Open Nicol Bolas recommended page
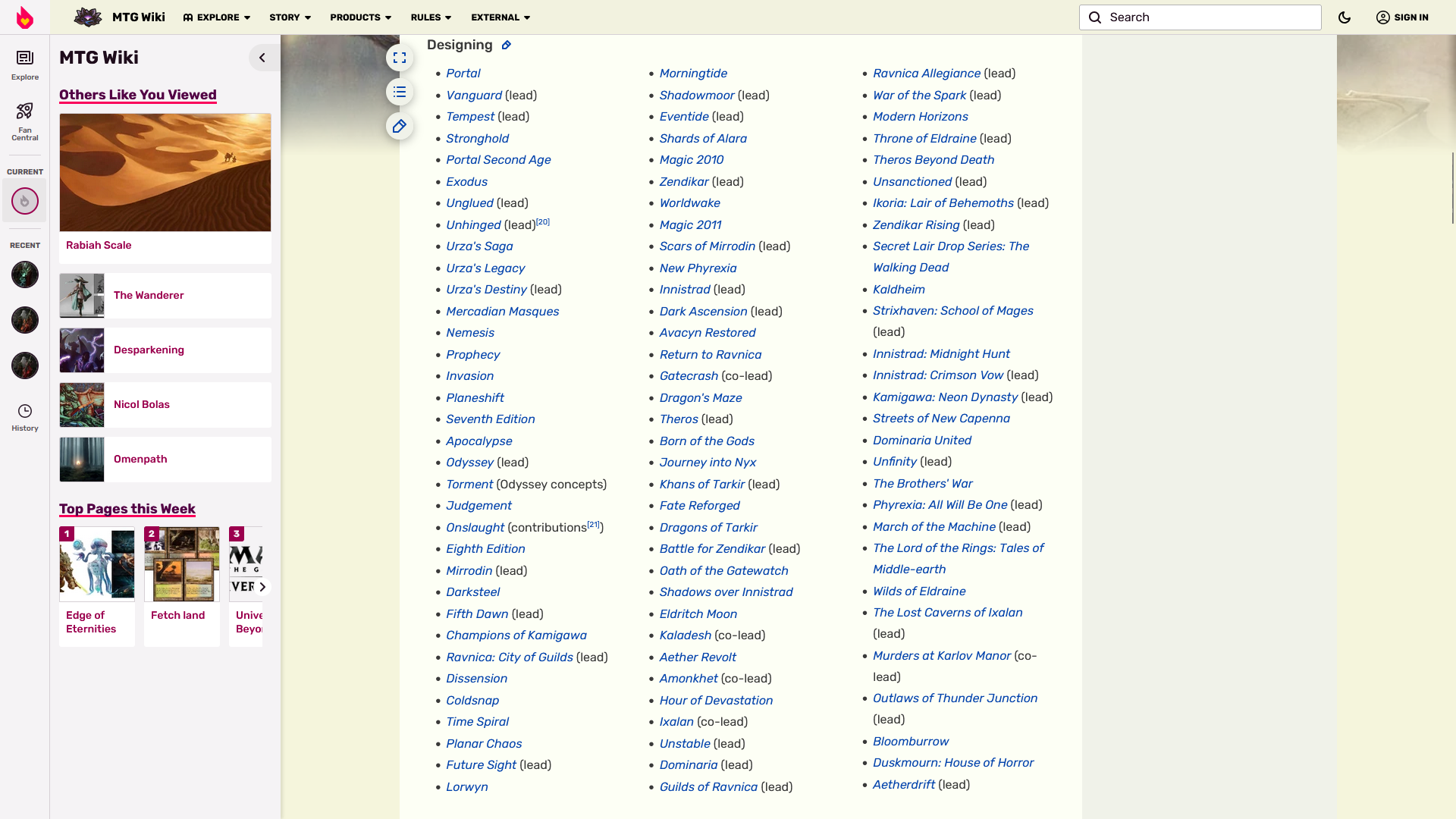Screen dimensions: 1456x819 point(165,405)
